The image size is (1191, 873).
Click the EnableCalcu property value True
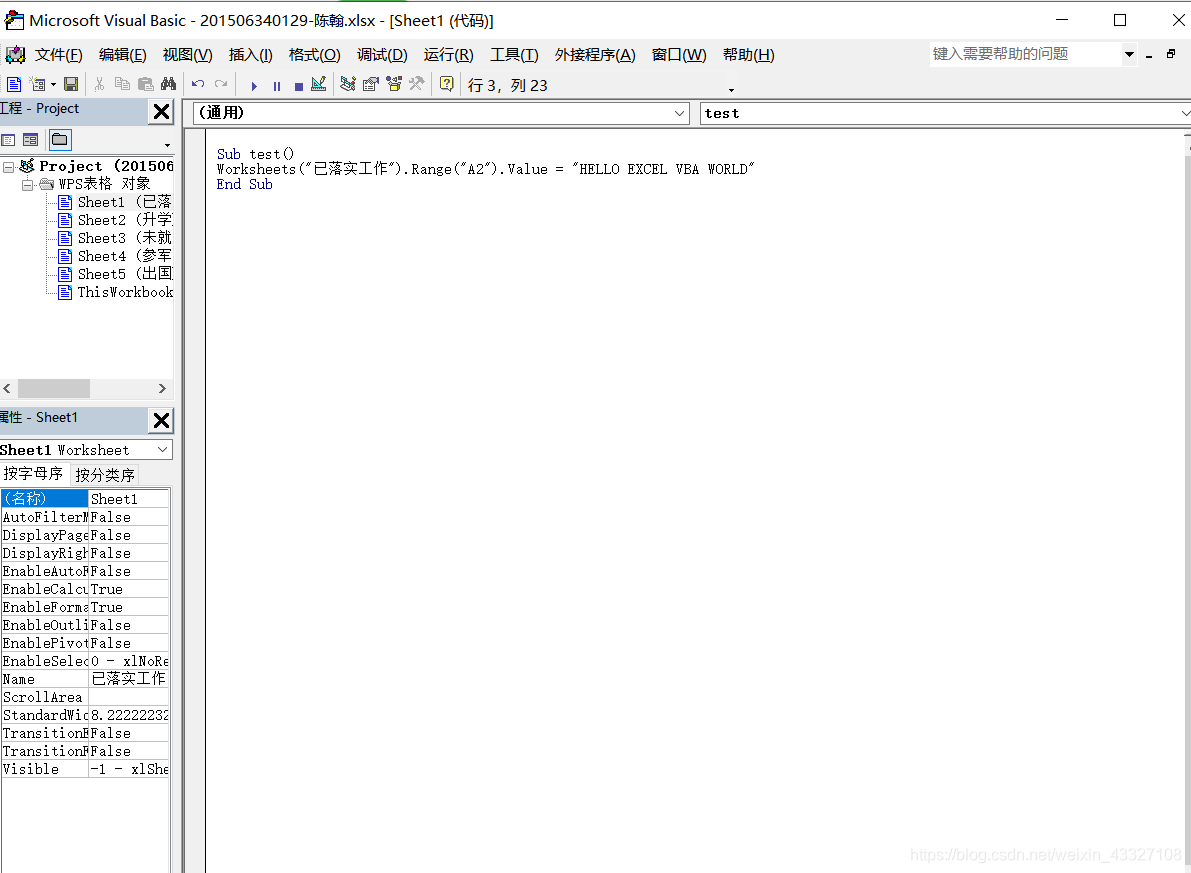point(128,589)
